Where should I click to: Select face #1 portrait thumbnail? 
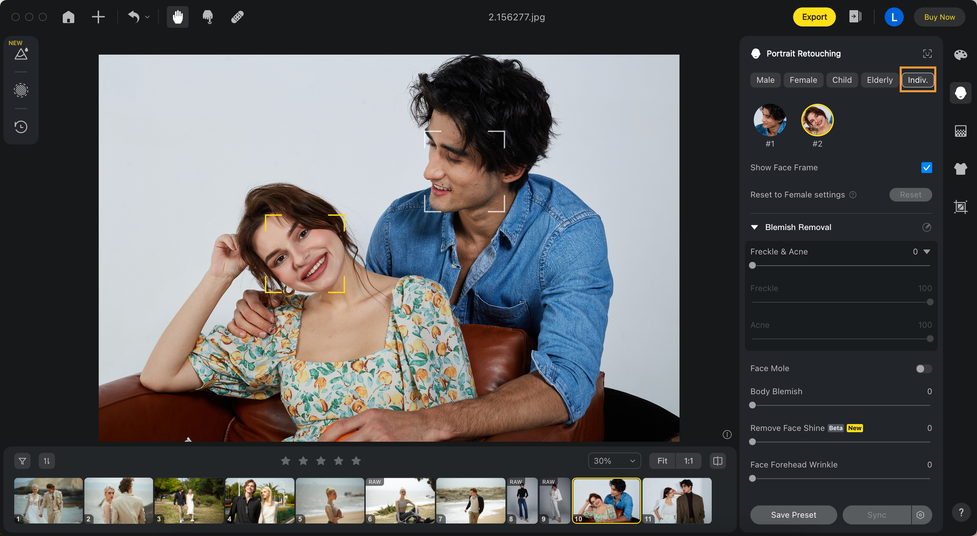click(769, 120)
